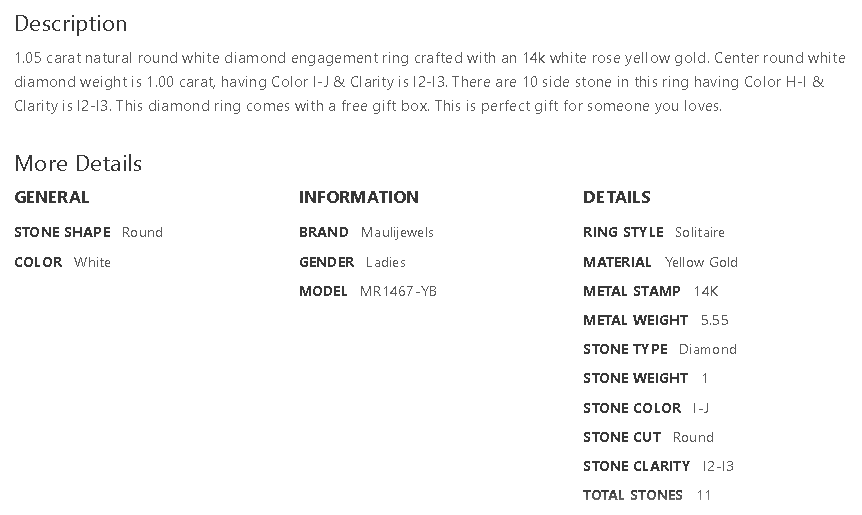862x515 pixels.
Task: Click the Maulijewels brand name
Action: (397, 232)
